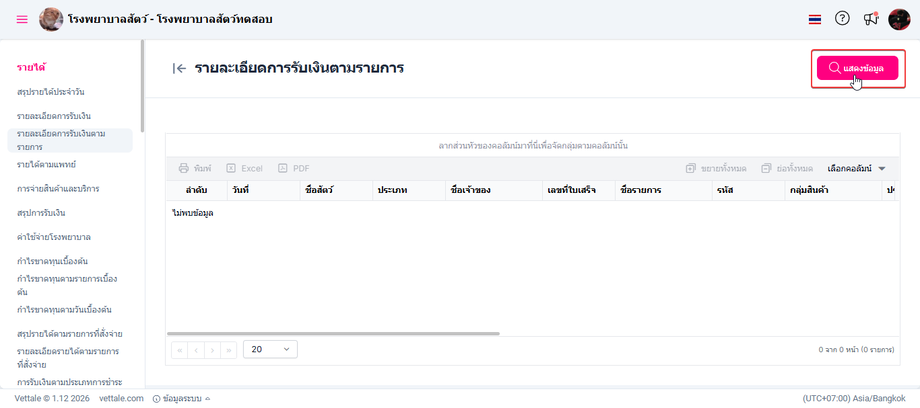The height and width of the screenshot is (408, 920).
Task: Export the table to Excel
Action: (245, 168)
